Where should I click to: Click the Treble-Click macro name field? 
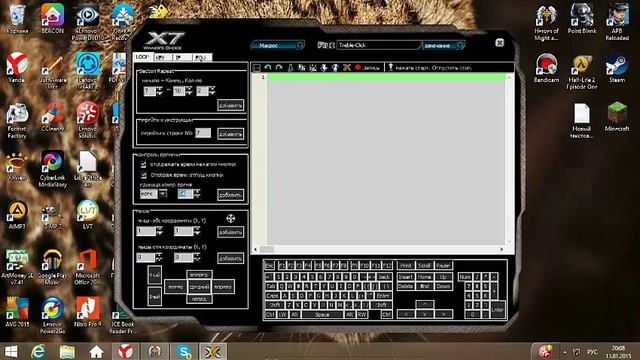[378, 45]
